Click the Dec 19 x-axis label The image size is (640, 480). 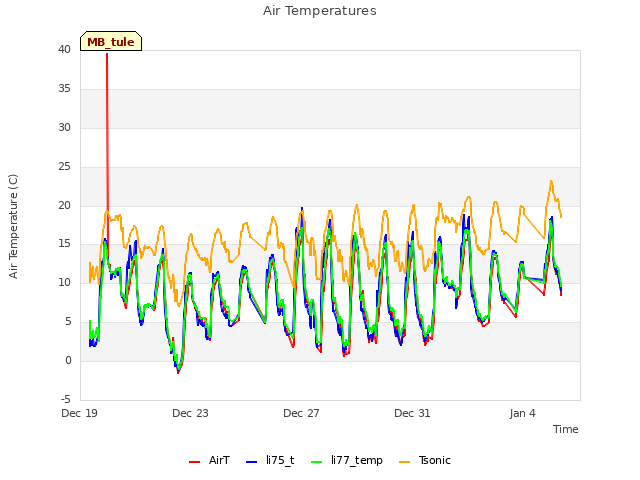pos(79,413)
